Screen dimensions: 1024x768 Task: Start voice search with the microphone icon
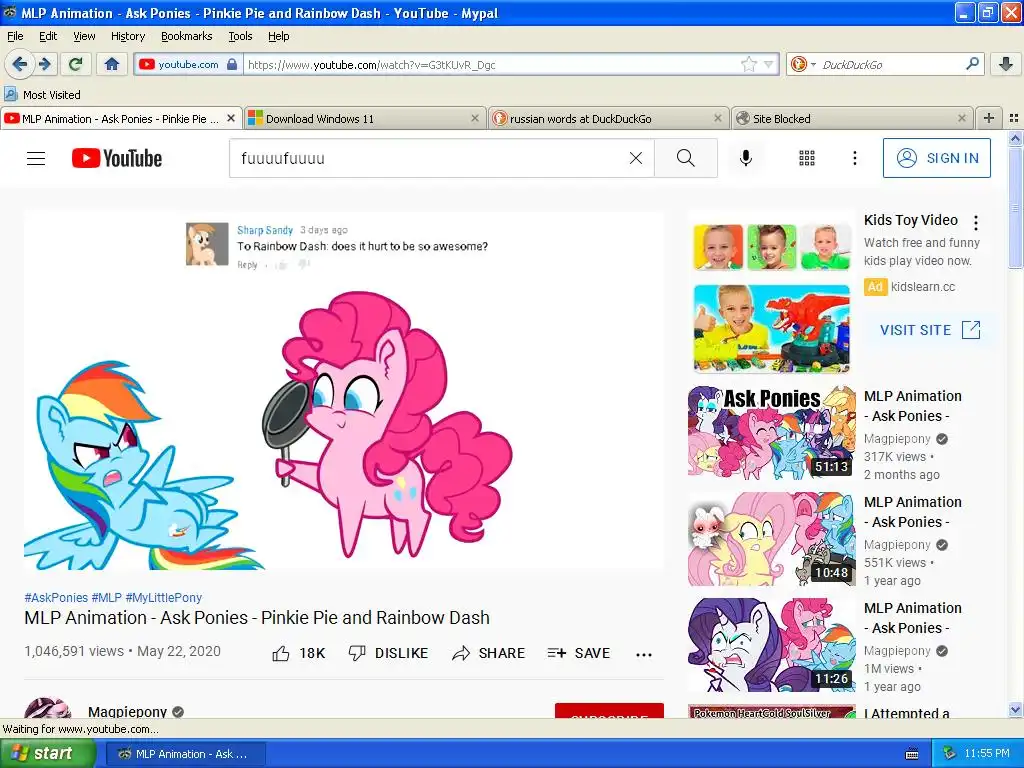[746, 158]
